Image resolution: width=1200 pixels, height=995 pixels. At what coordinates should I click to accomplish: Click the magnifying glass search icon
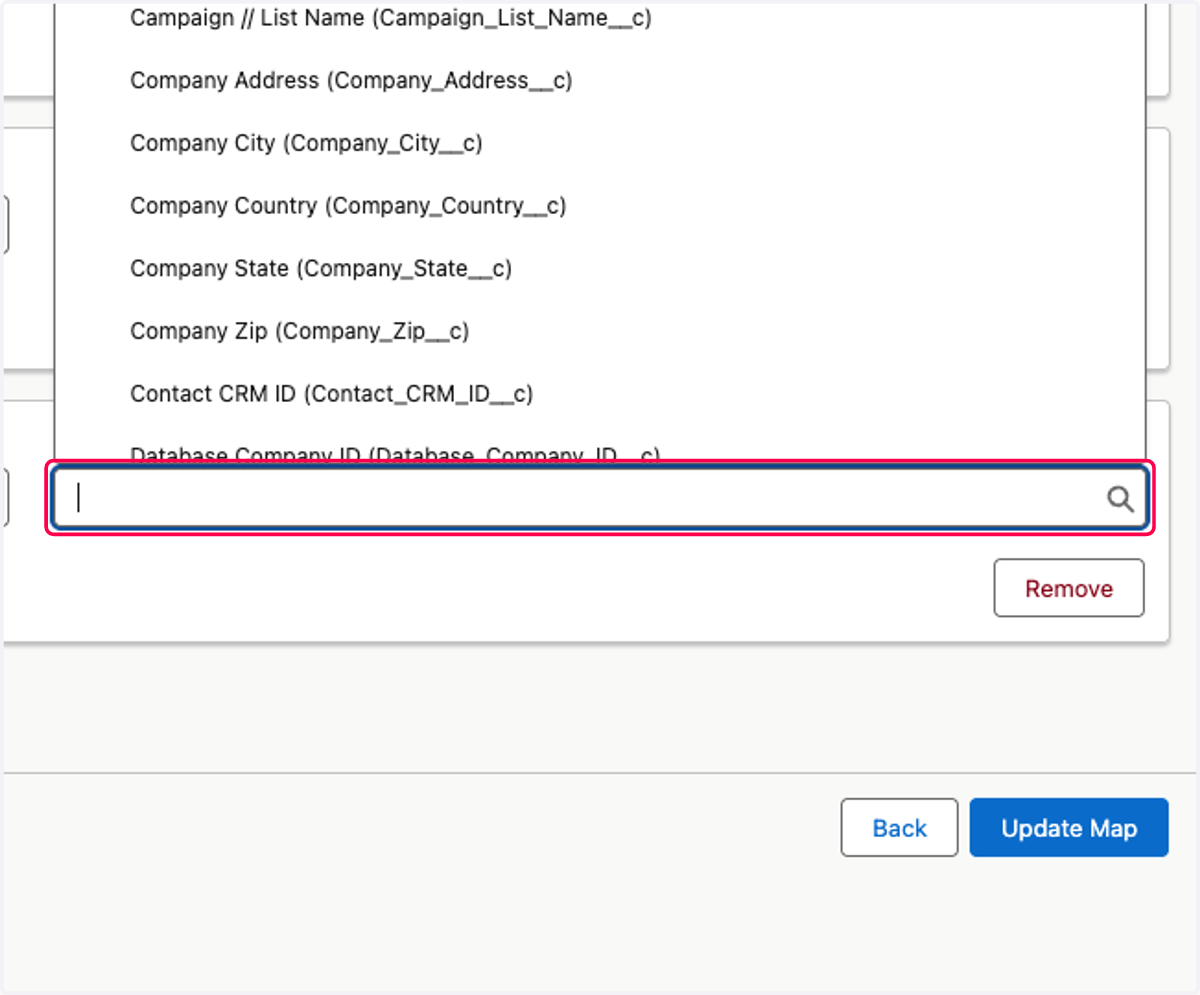(x=1120, y=498)
